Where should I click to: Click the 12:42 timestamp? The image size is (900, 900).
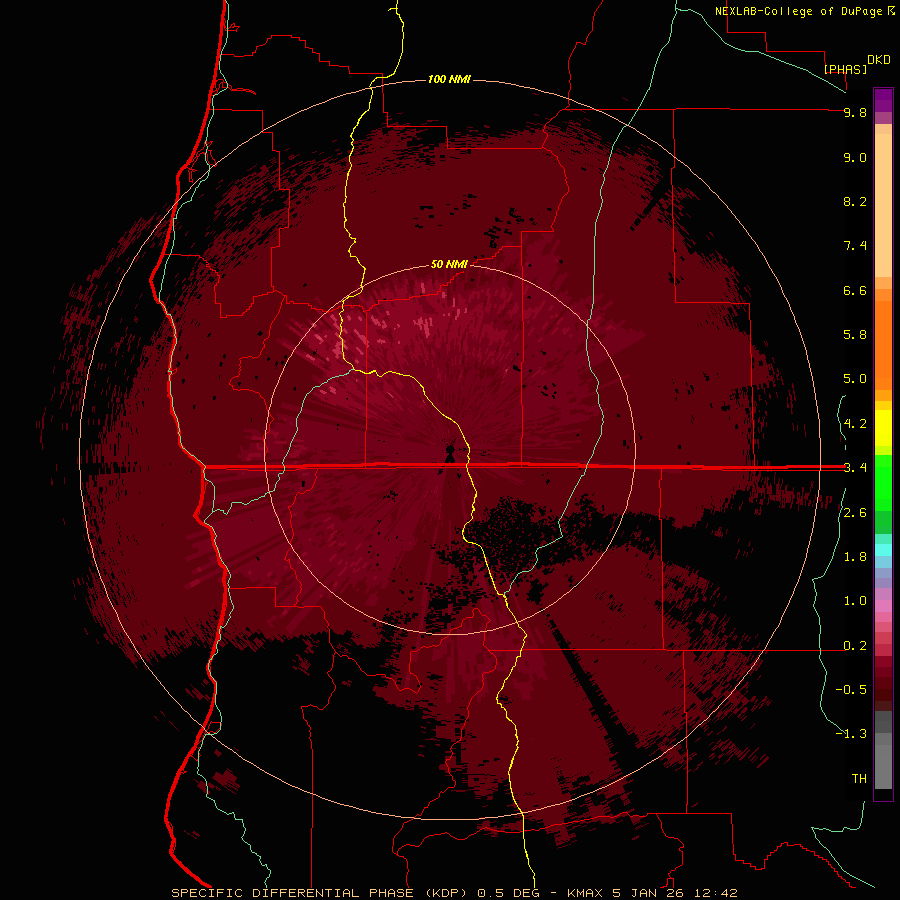coord(715,893)
